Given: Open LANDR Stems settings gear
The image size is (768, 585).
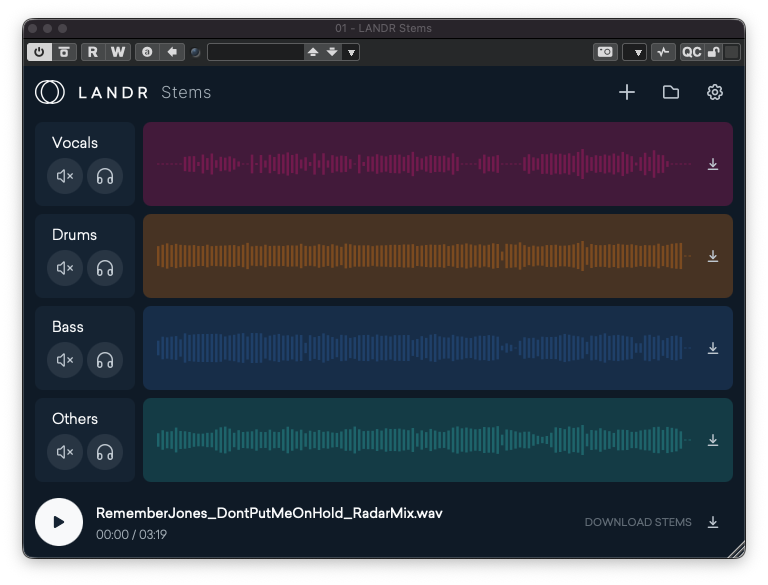Looking at the screenshot, I should (715, 92).
